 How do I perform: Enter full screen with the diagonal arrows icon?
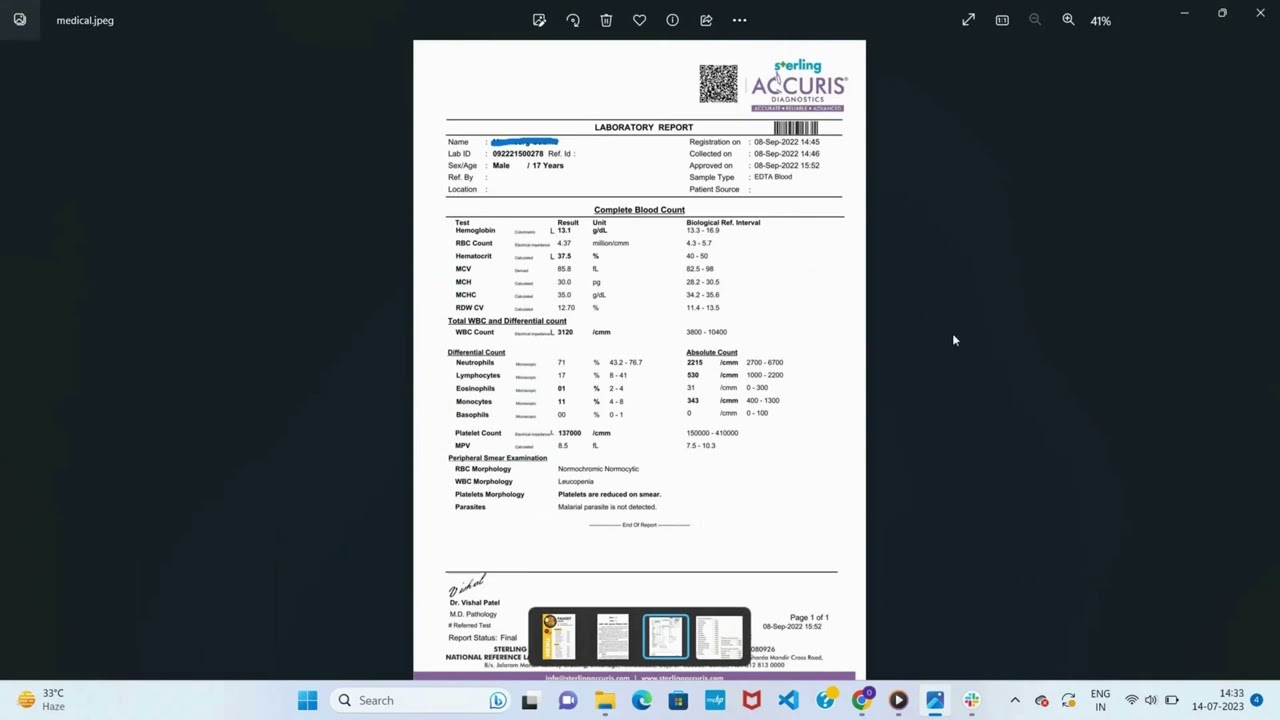(968, 20)
